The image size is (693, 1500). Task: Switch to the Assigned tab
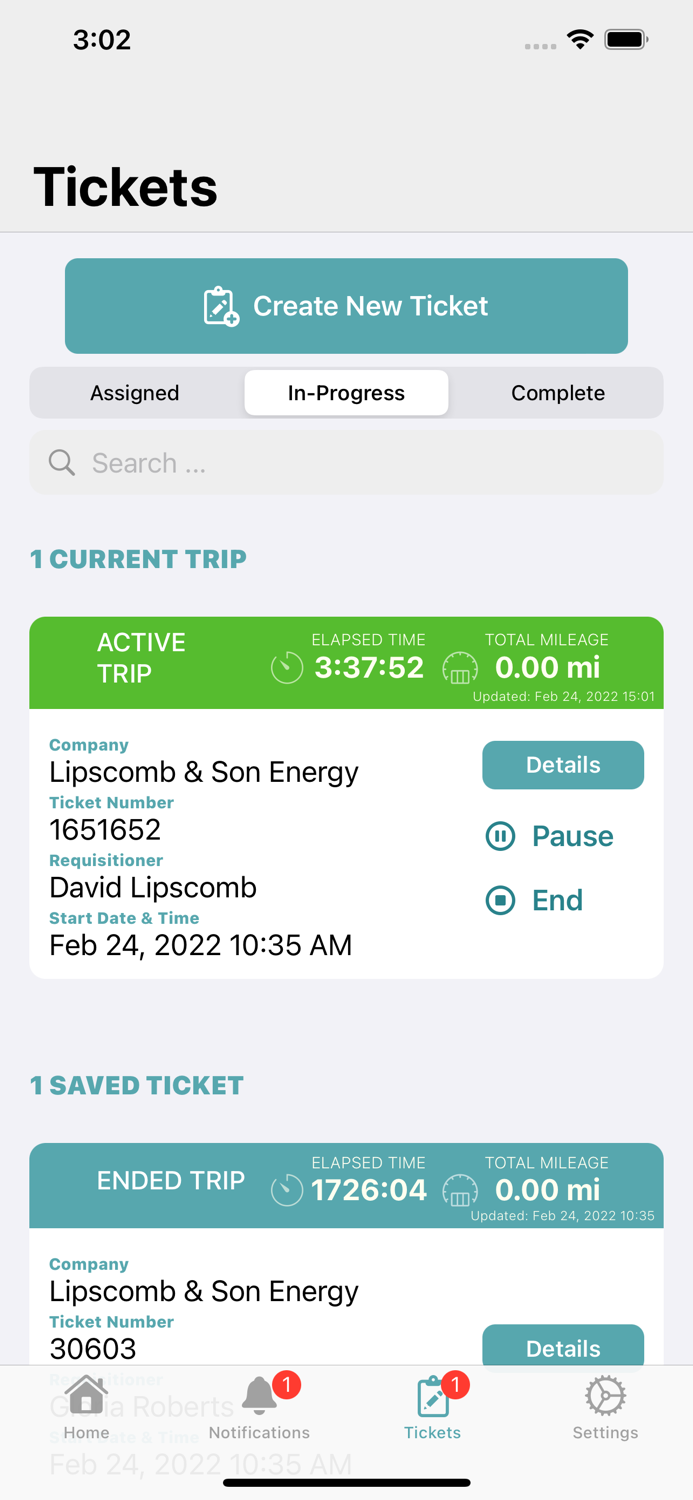click(x=135, y=393)
